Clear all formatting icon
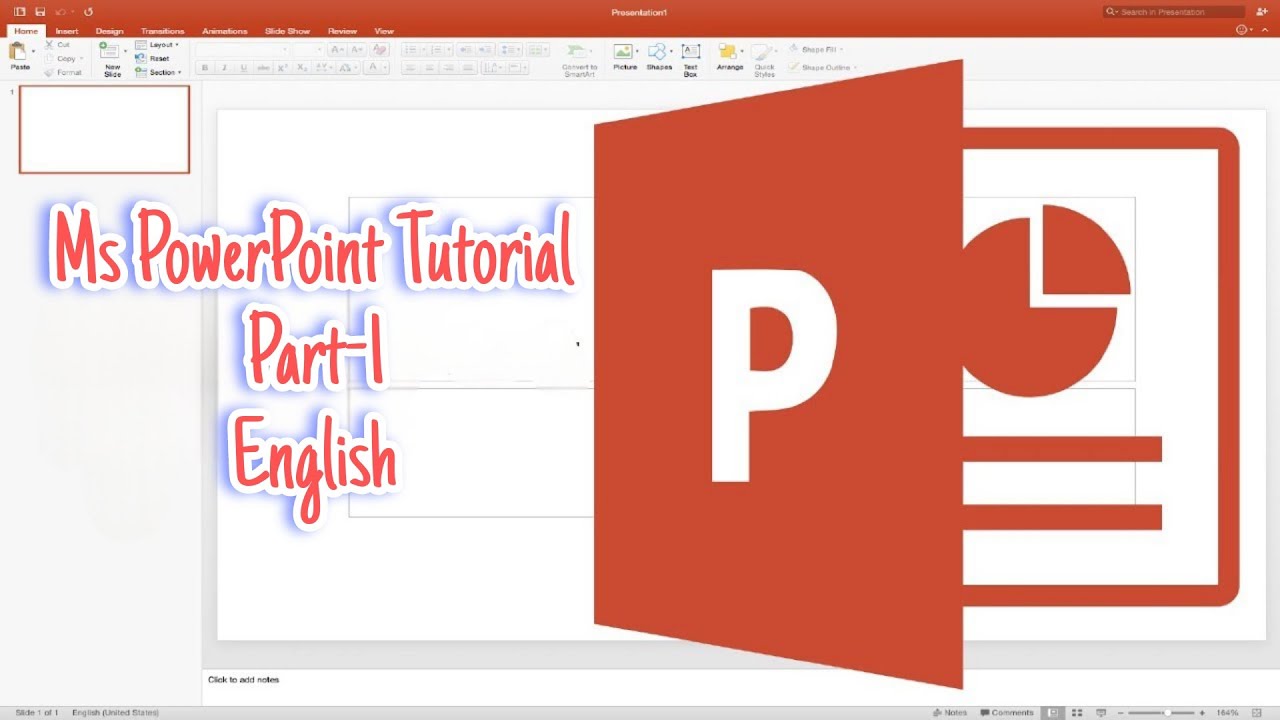This screenshot has height=720, width=1280. (380, 49)
